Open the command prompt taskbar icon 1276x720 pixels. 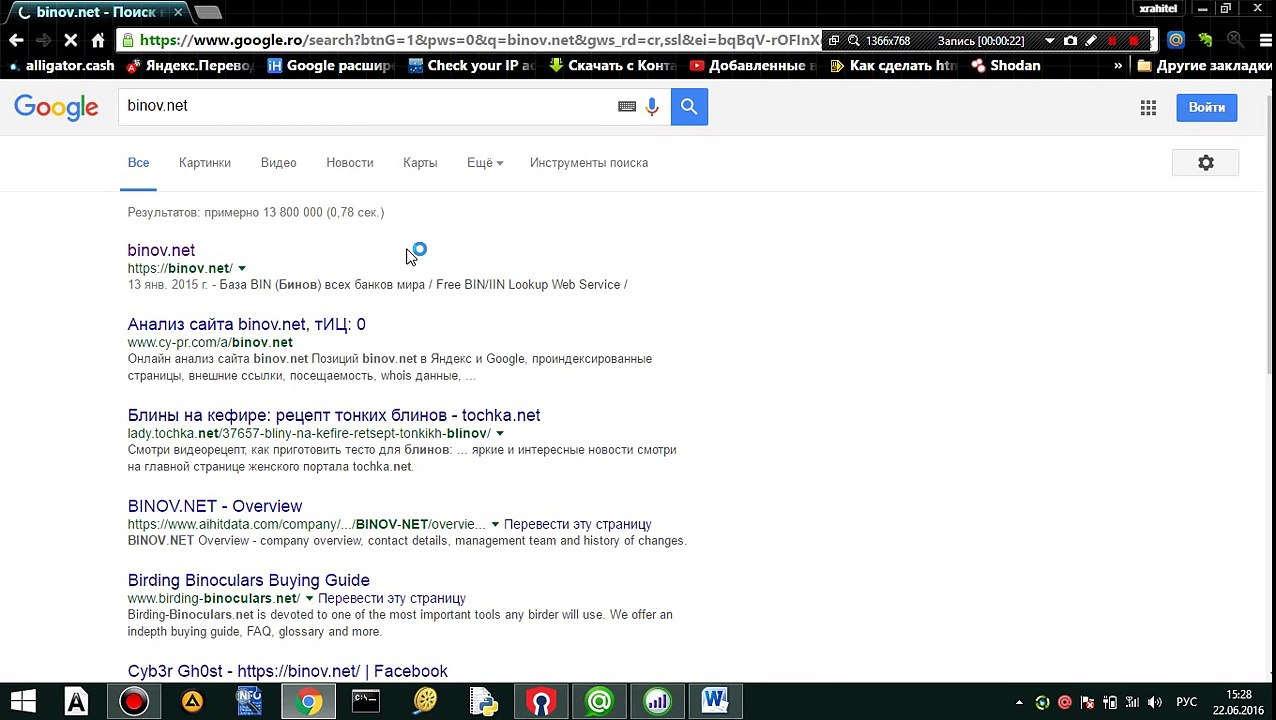click(366, 702)
